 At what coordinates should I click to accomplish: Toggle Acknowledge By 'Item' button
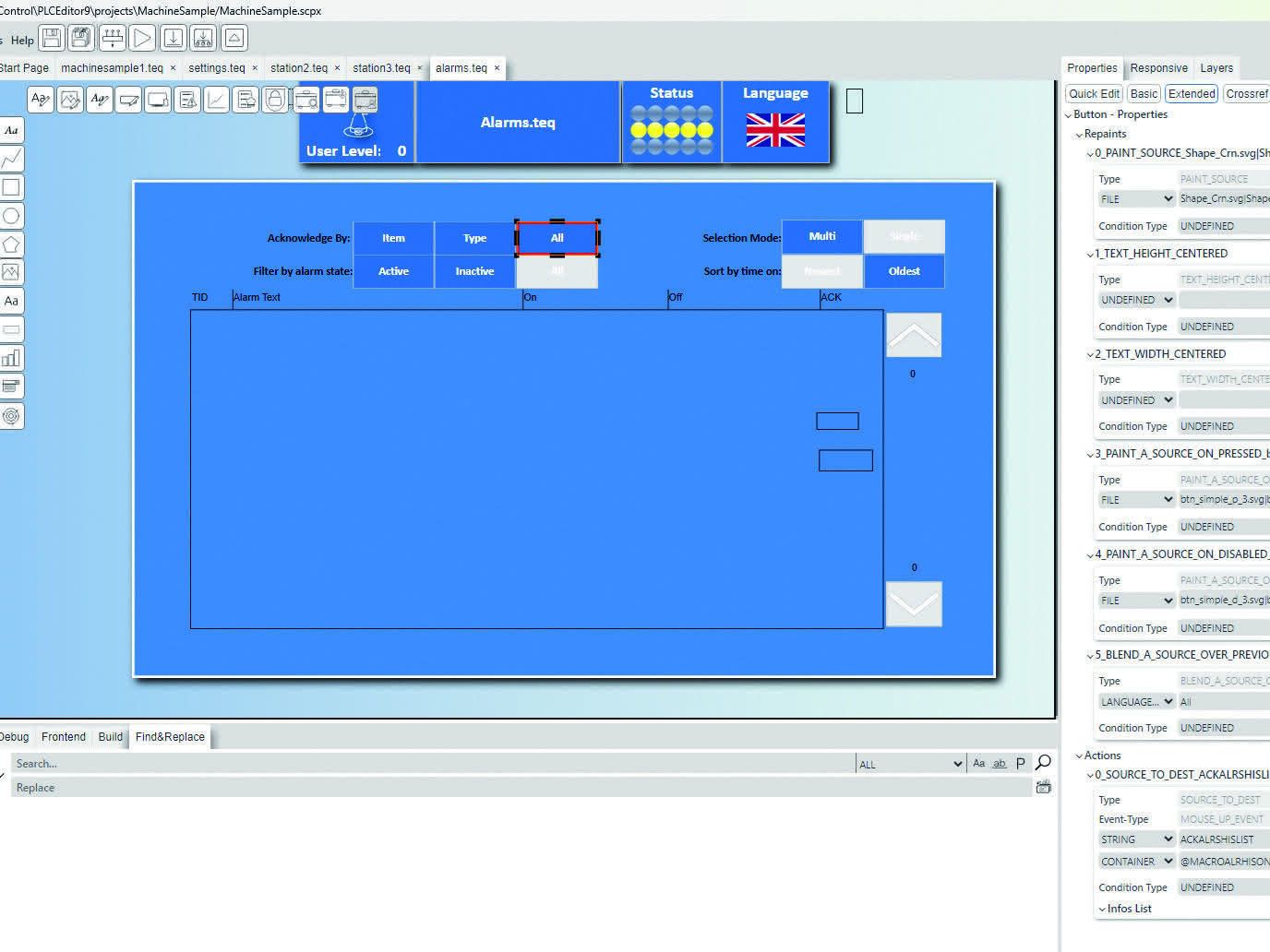(x=393, y=238)
